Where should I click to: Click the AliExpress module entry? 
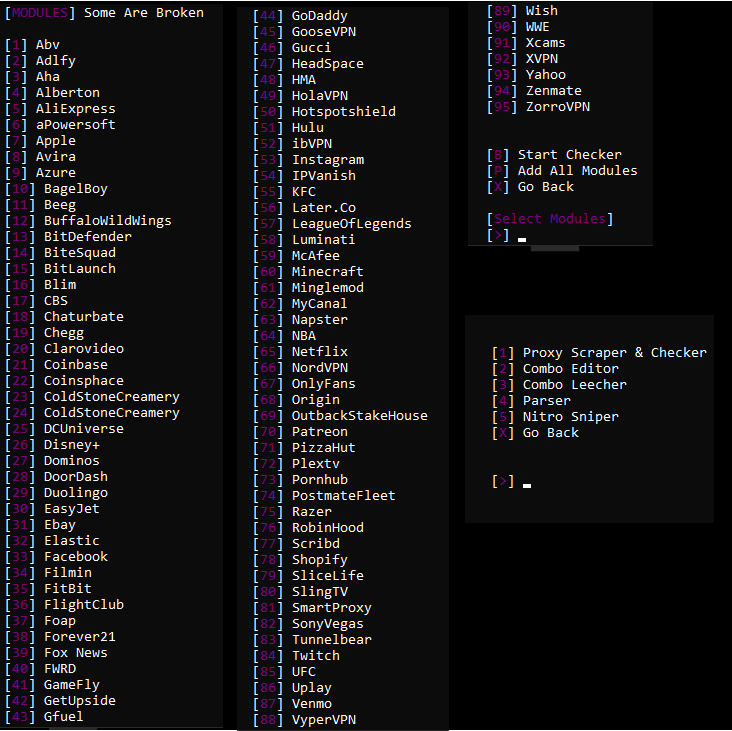tap(60, 109)
